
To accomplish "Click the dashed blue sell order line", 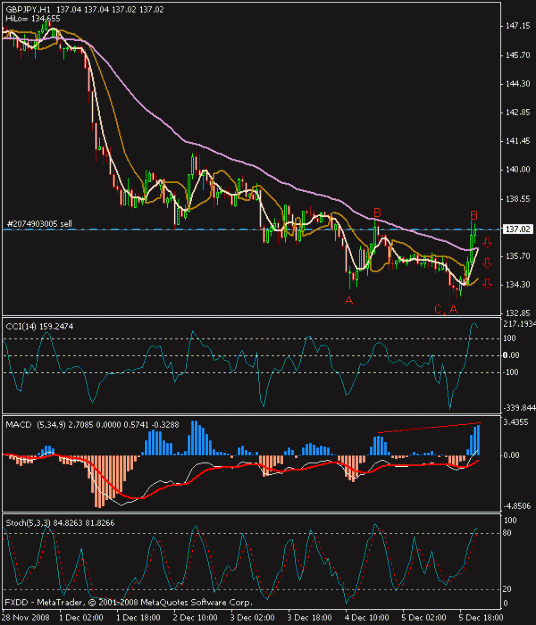I will 251,230.
